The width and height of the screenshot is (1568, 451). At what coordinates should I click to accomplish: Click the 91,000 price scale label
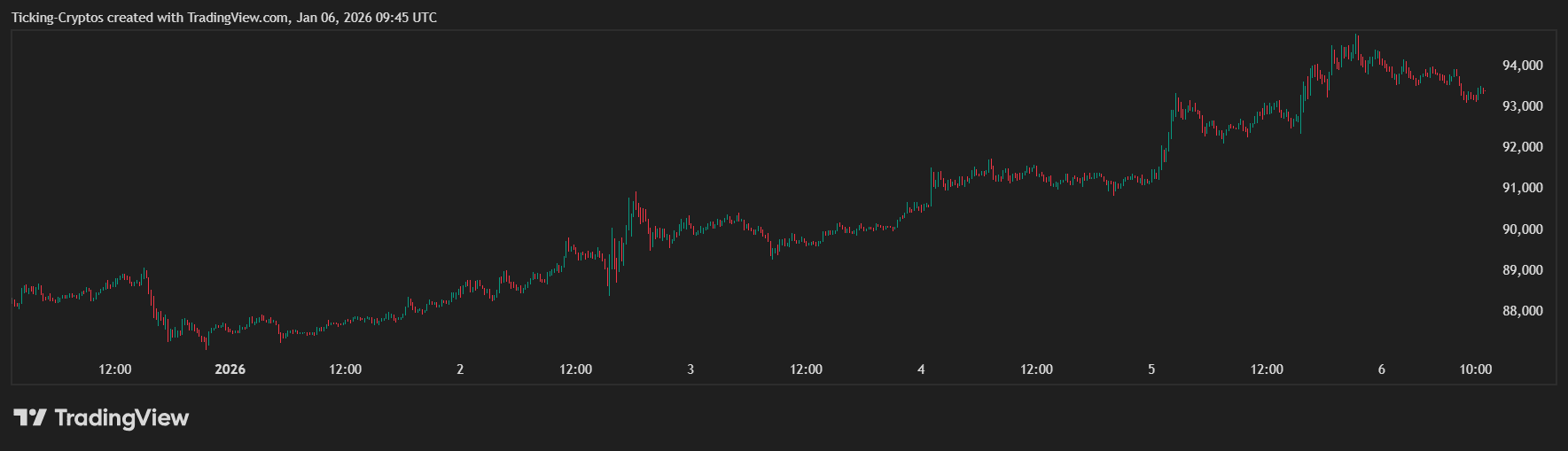click(x=1522, y=188)
